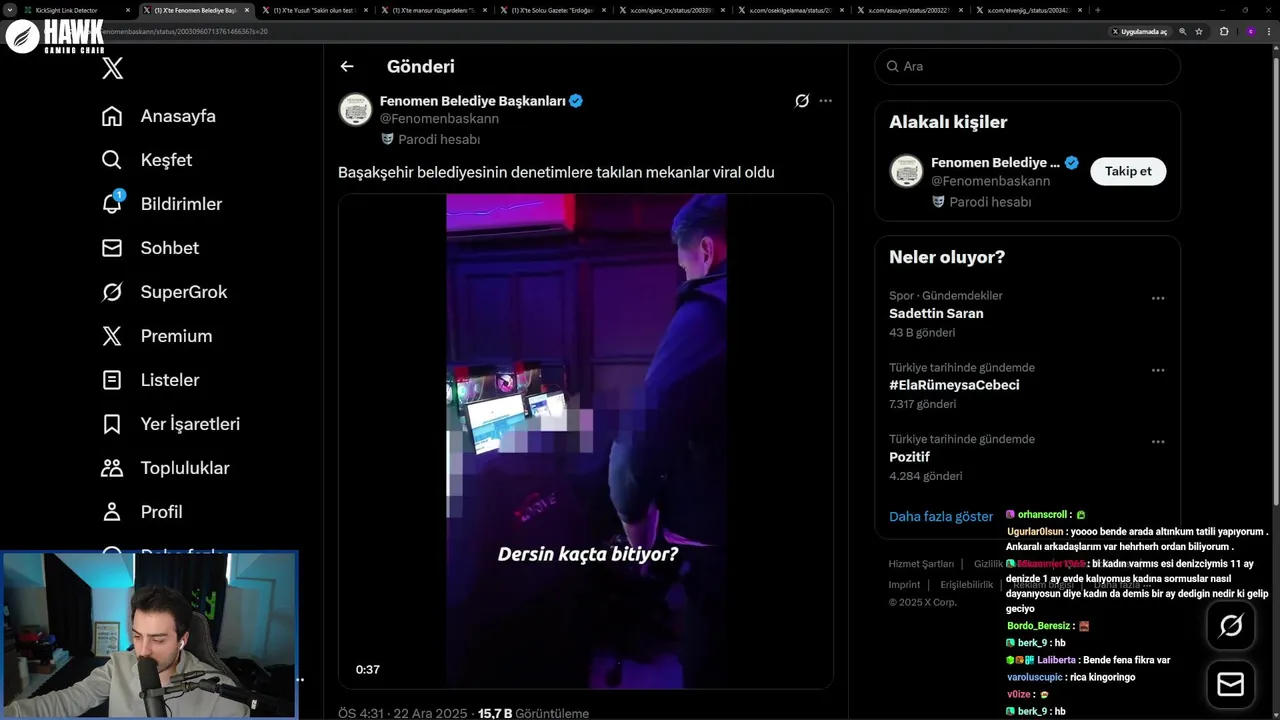This screenshot has width=1280, height=720.
Task: Open new tab with plus button
Action: click(x=1098, y=10)
